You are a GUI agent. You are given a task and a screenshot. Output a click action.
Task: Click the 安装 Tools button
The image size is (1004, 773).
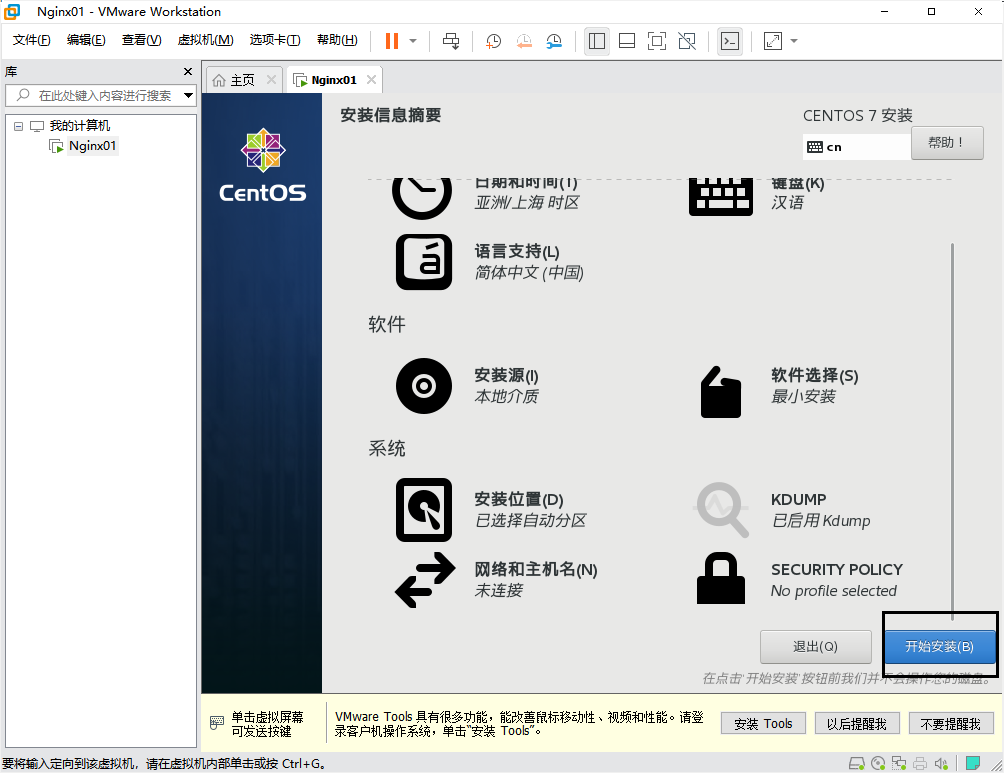(763, 724)
